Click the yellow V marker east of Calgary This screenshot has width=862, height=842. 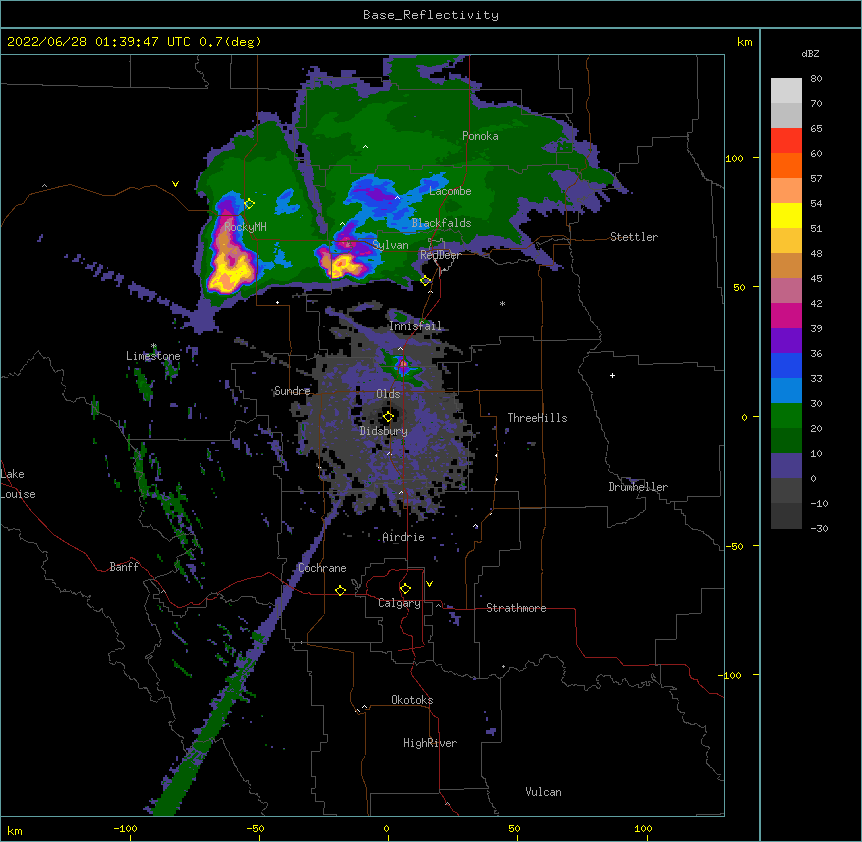[429, 584]
